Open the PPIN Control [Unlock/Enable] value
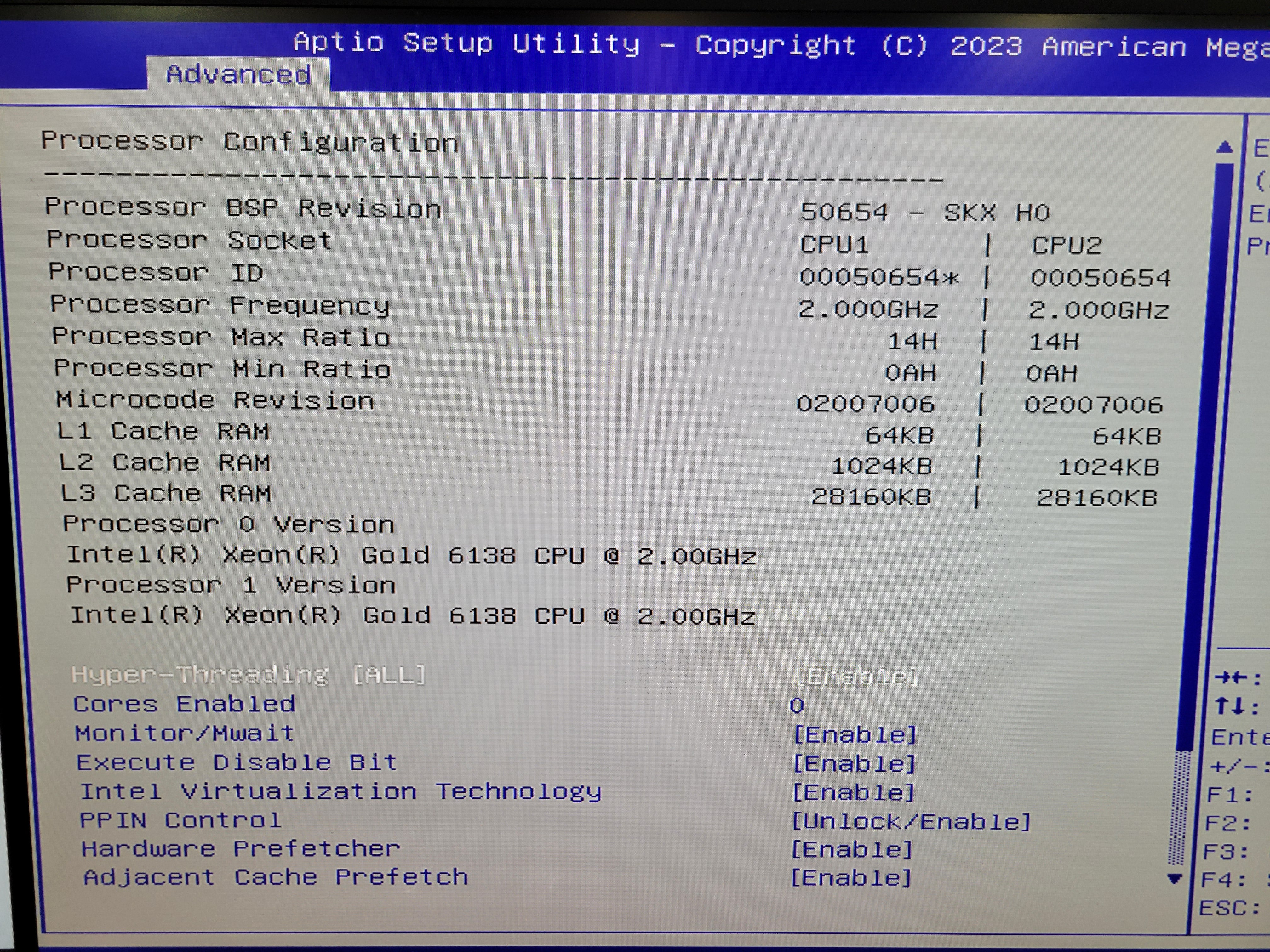Image resolution: width=1270 pixels, height=952 pixels. point(911,822)
